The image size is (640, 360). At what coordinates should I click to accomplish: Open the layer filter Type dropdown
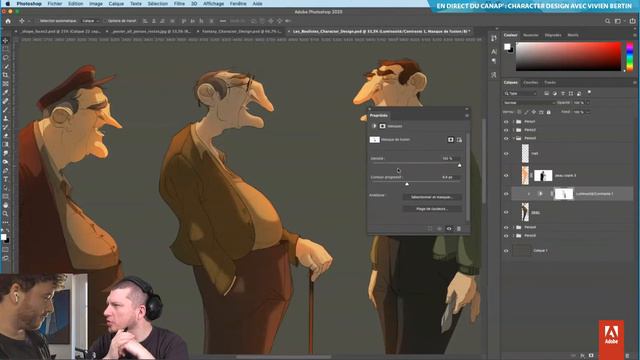[x=521, y=93]
